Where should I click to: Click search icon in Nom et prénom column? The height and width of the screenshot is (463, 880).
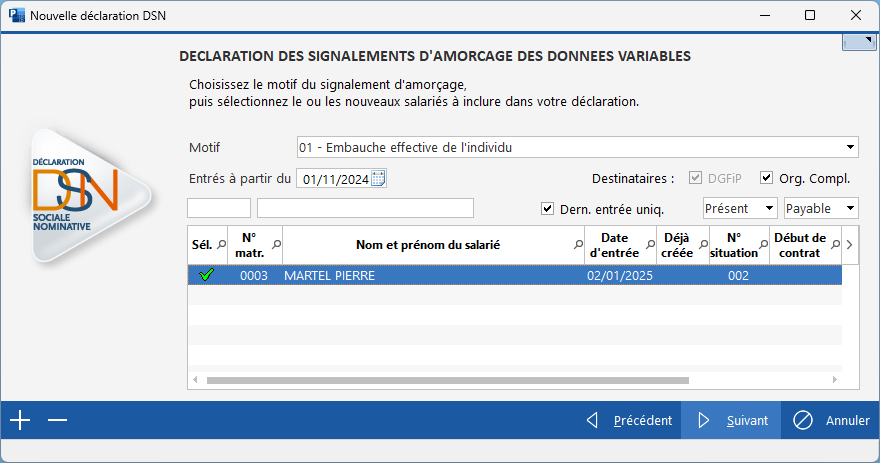click(578, 244)
